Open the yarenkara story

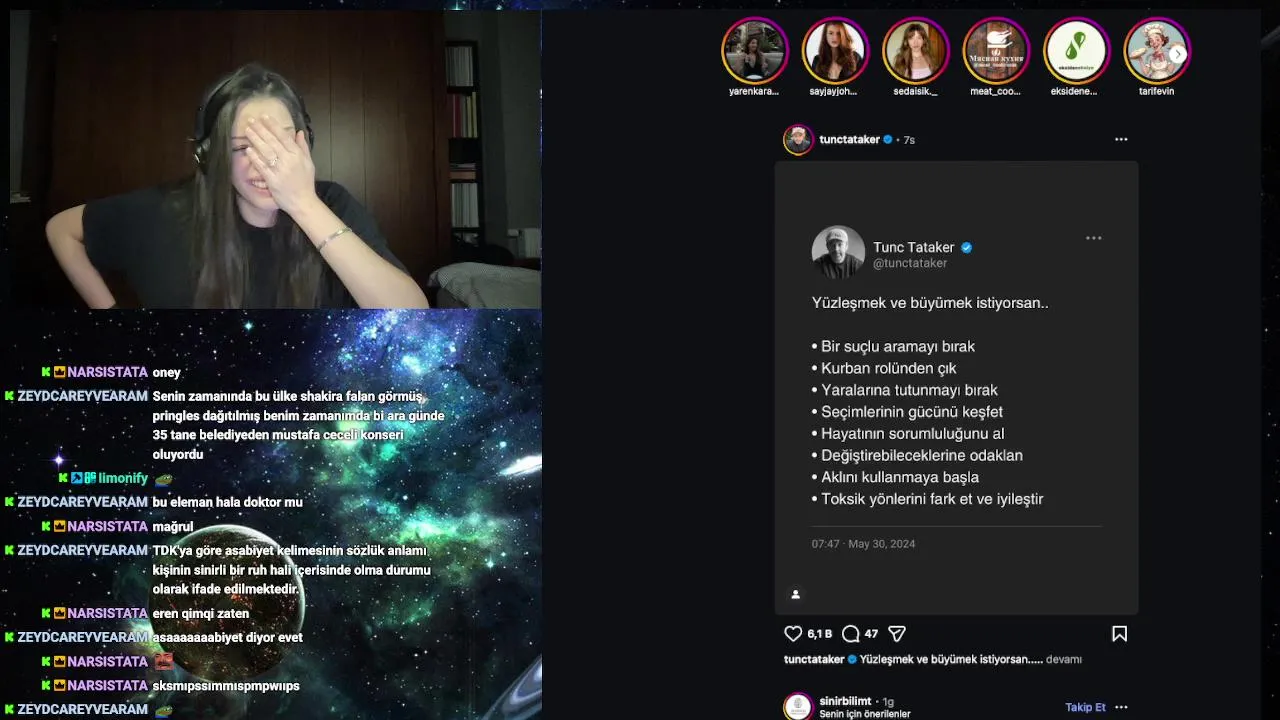point(755,51)
